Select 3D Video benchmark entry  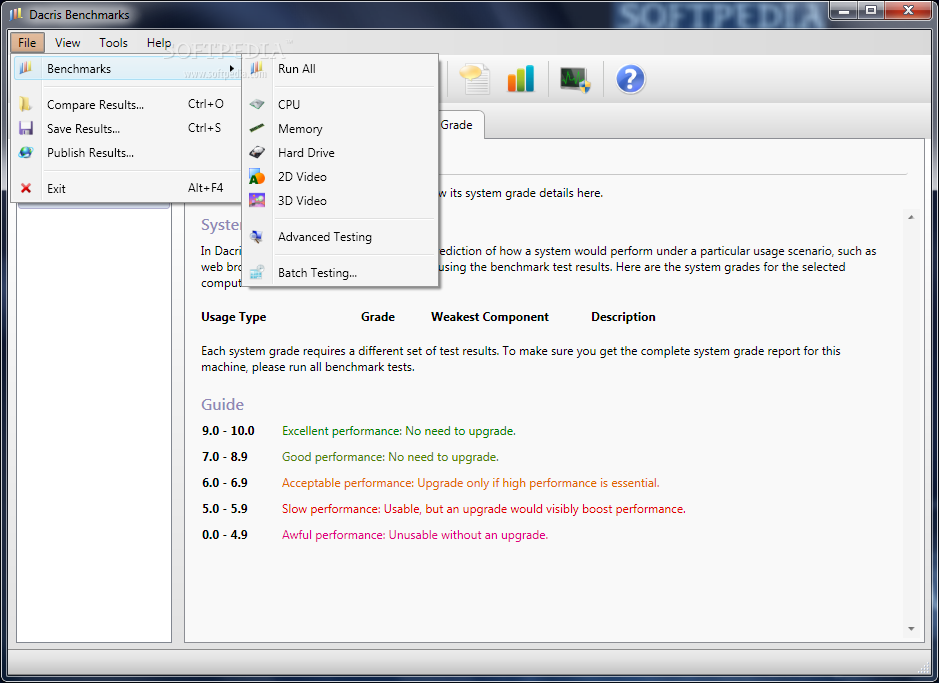click(340, 200)
